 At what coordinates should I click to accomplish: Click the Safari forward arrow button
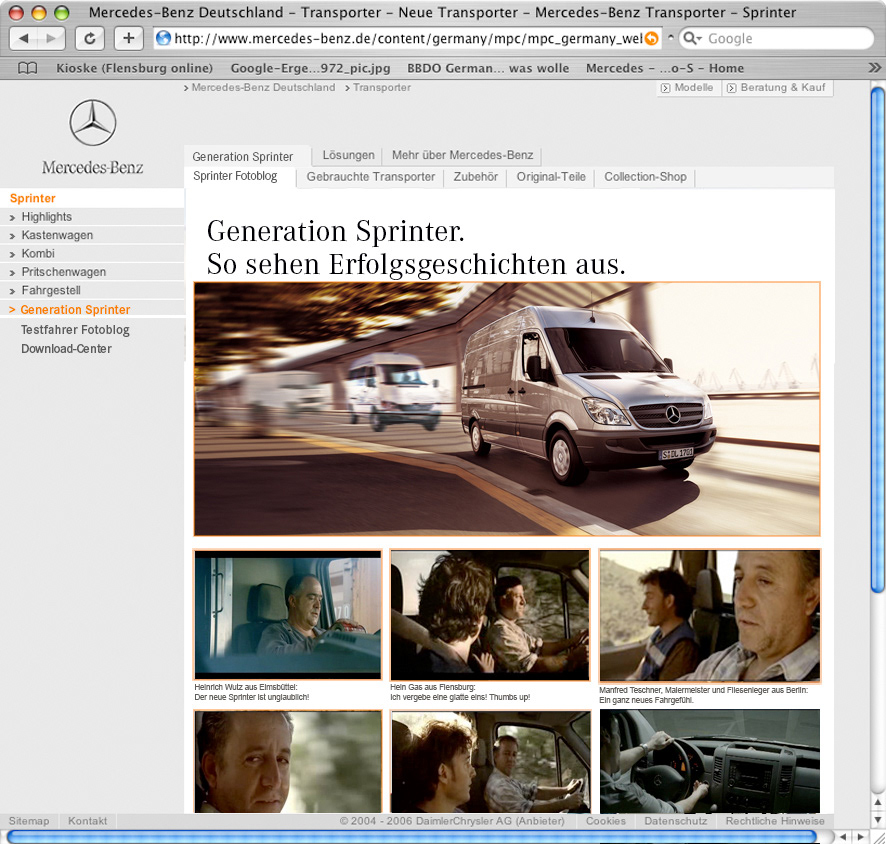tap(51, 38)
